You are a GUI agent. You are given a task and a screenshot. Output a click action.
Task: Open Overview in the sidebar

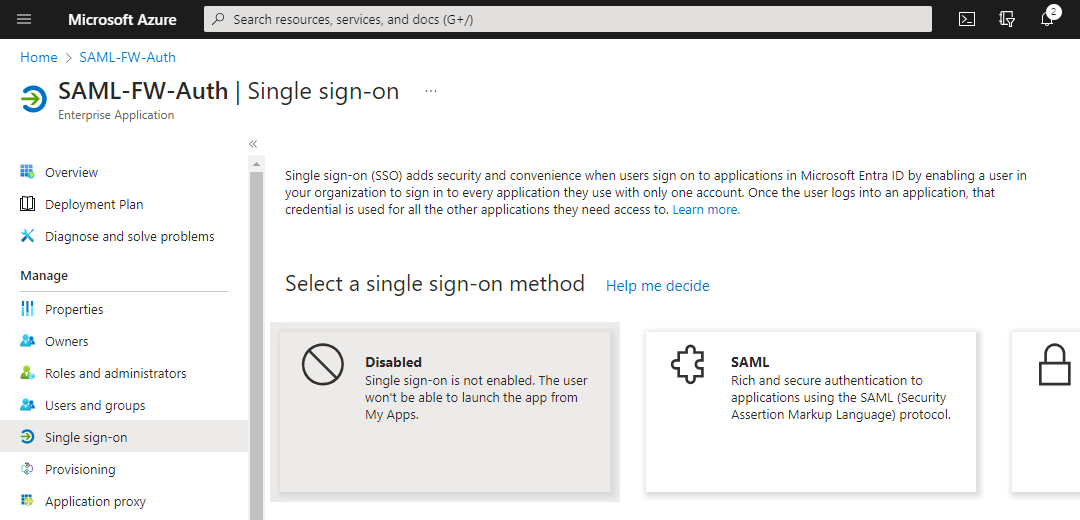(71, 172)
